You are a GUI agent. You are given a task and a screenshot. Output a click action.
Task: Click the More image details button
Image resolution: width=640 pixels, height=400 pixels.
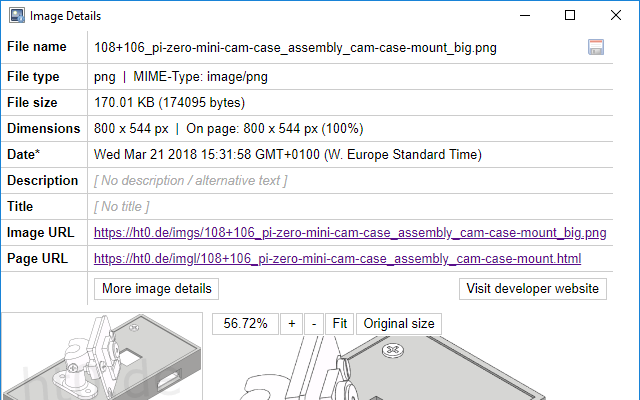tap(157, 288)
